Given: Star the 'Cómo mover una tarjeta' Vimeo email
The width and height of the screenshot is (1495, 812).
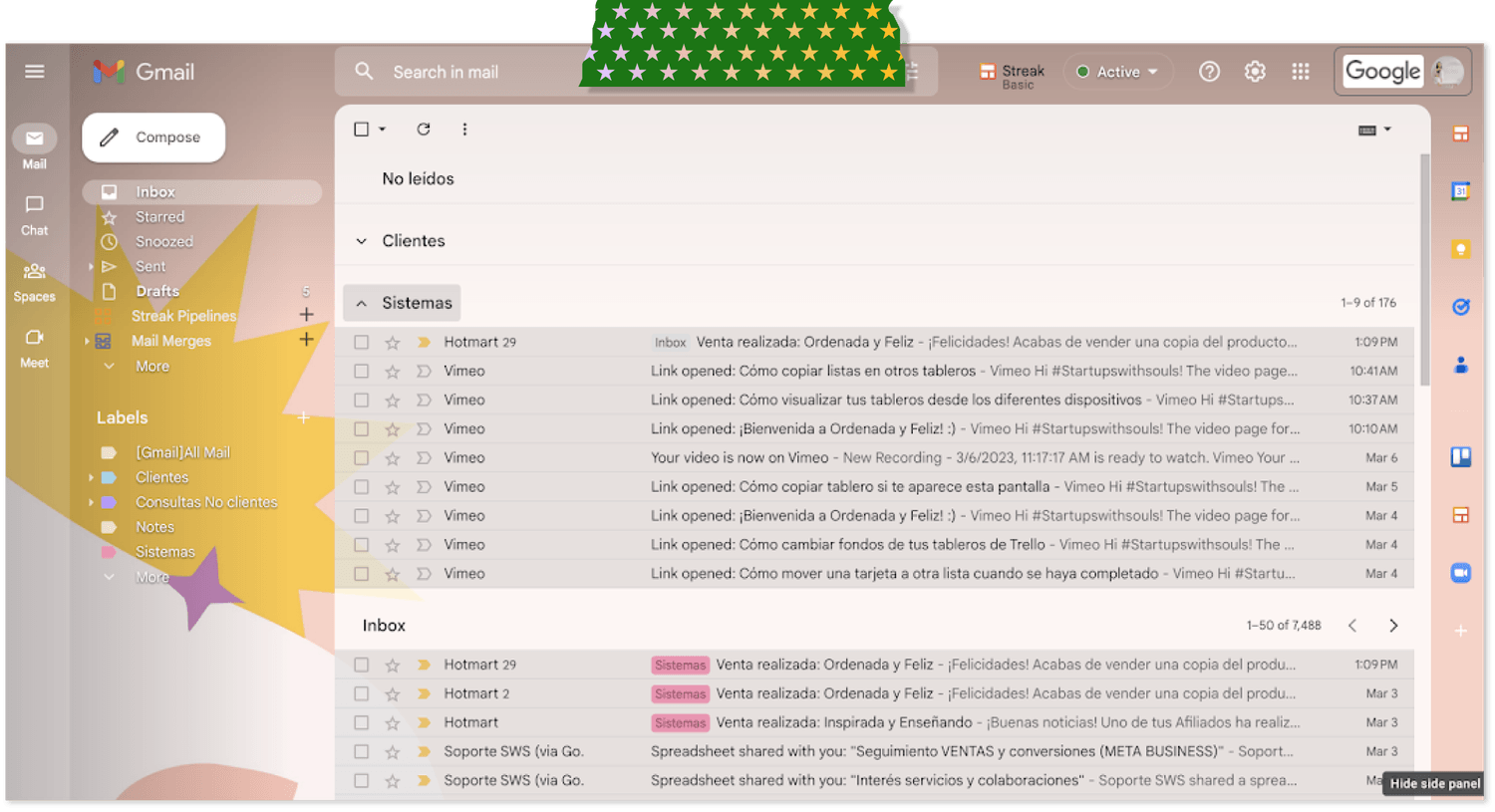Looking at the screenshot, I should pos(393,574).
